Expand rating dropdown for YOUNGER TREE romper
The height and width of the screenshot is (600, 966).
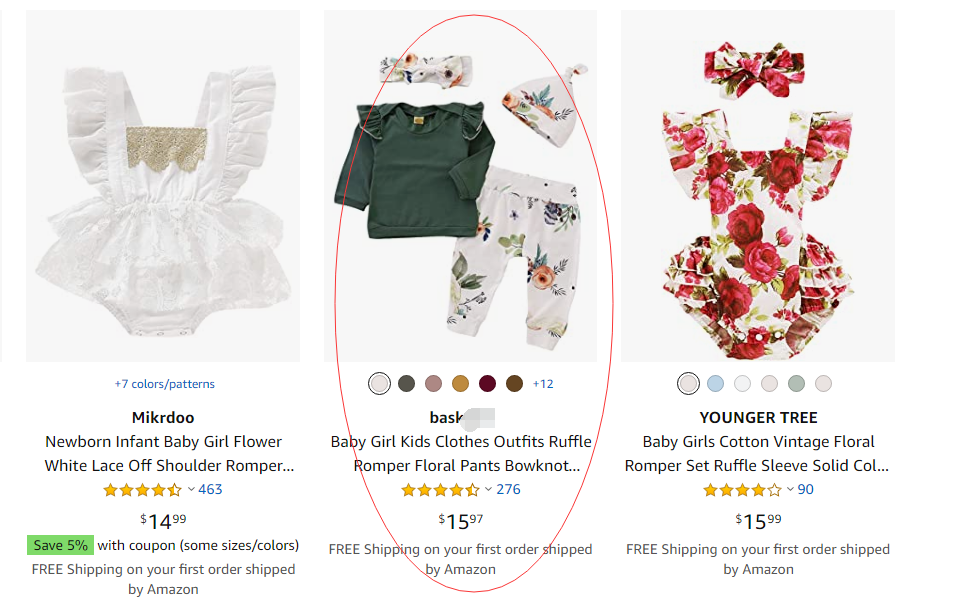tap(790, 489)
